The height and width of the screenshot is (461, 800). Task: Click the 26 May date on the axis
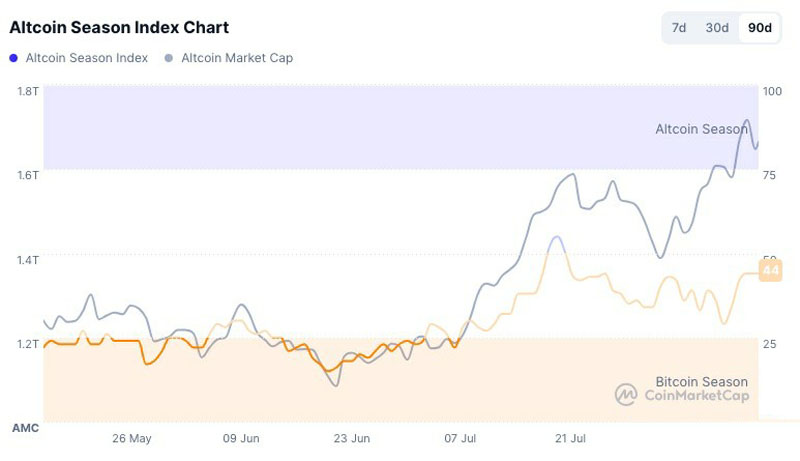132,438
